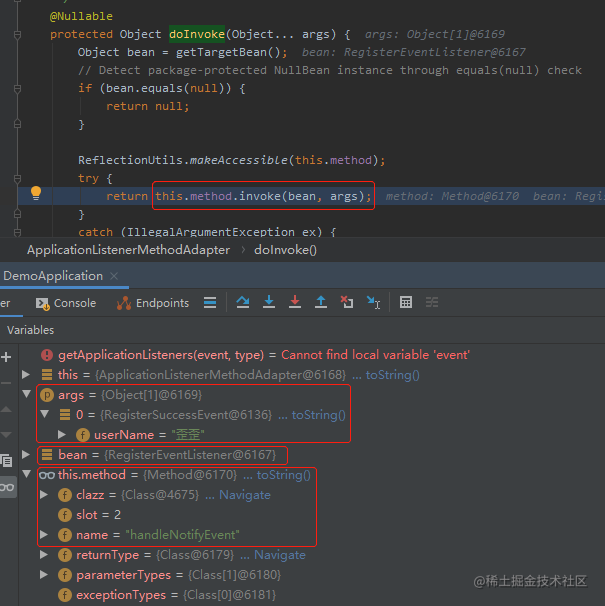Close the DemoApplication debug tab
This screenshot has height=606, width=605.
pos(114,276)
